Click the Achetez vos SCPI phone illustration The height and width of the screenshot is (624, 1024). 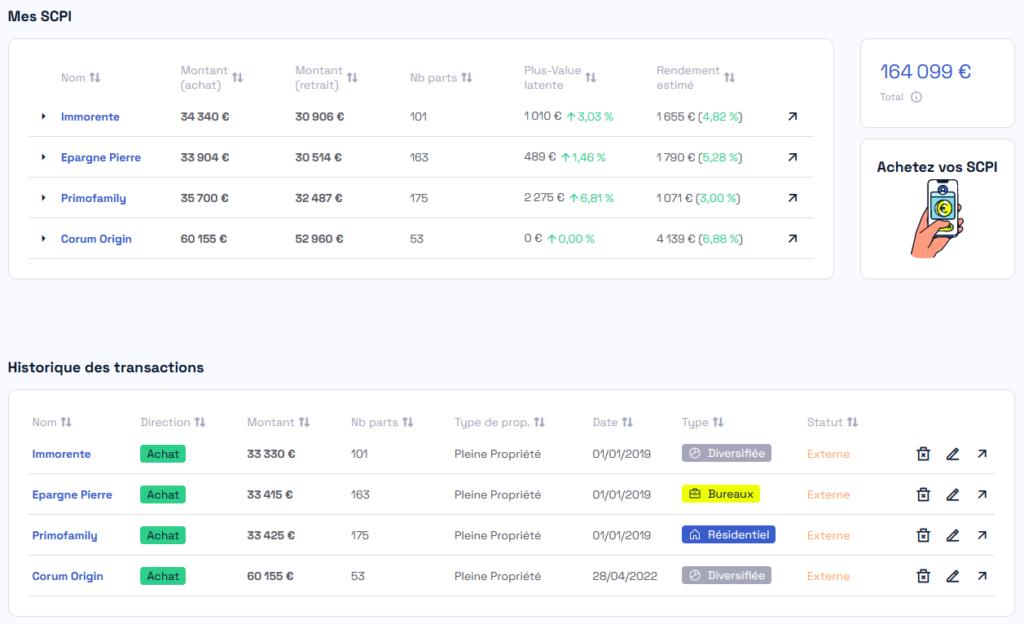coord(937,219)
